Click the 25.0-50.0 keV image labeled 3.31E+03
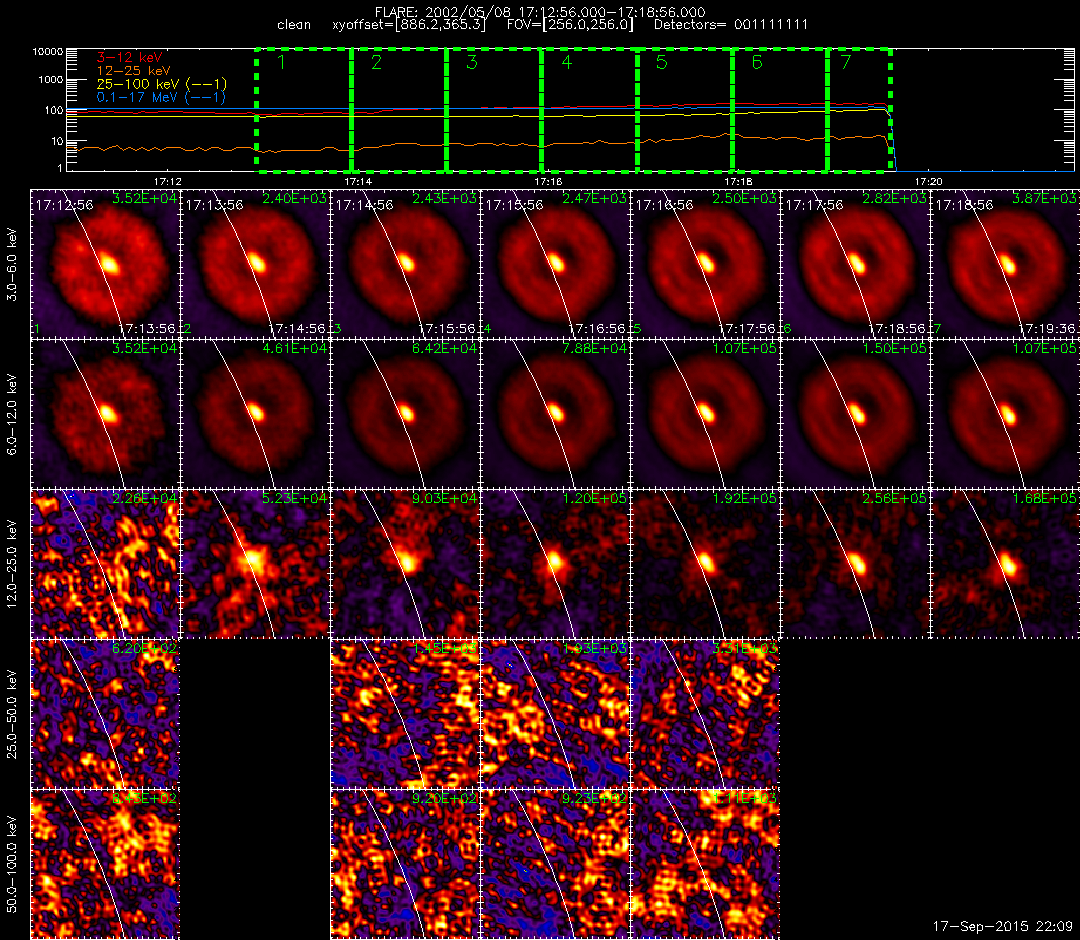Image resolution: width=1080 pixels, height=940 pixels. tap(706, 714)
